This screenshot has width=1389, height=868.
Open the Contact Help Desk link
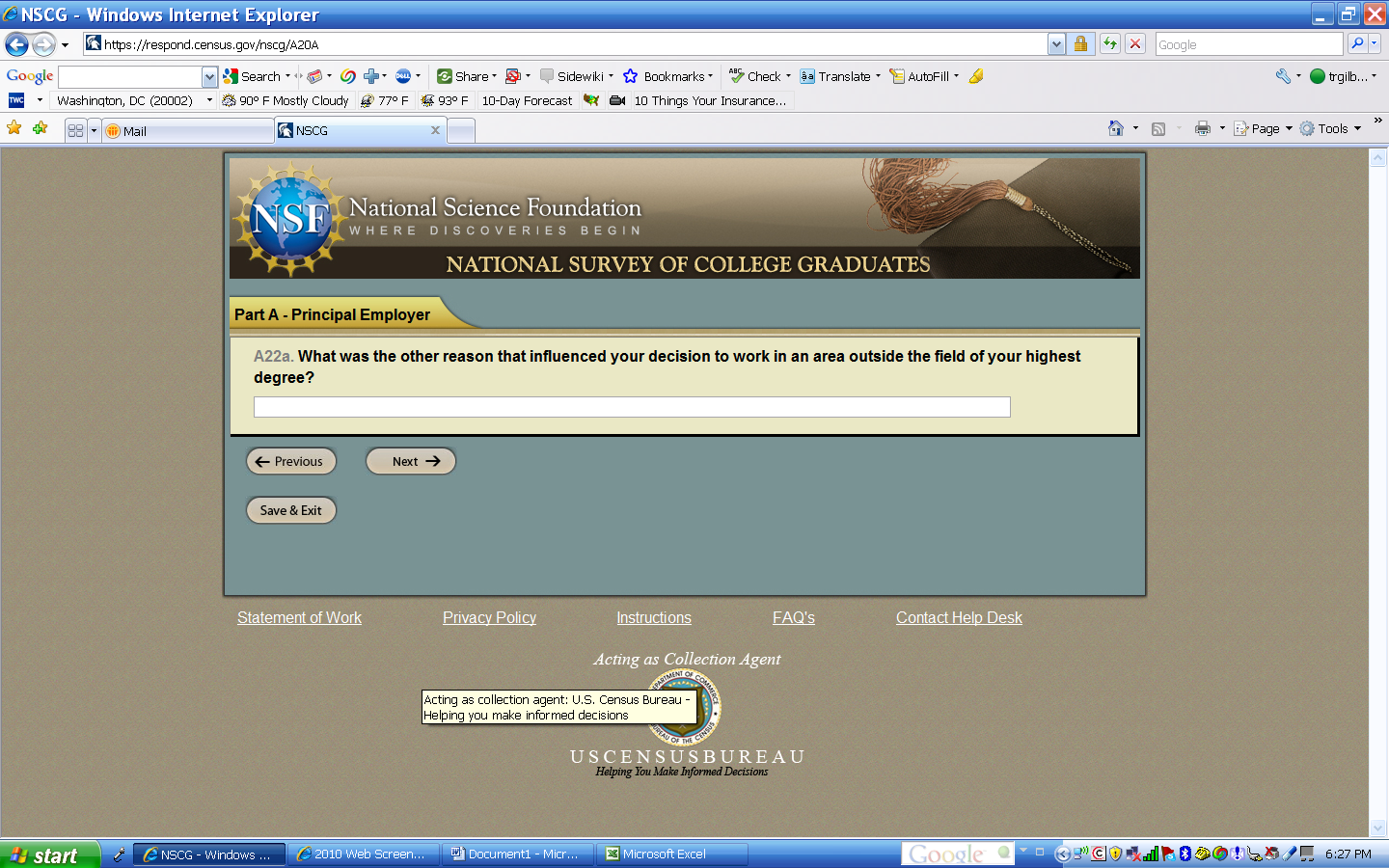click(x=958, y=617)
